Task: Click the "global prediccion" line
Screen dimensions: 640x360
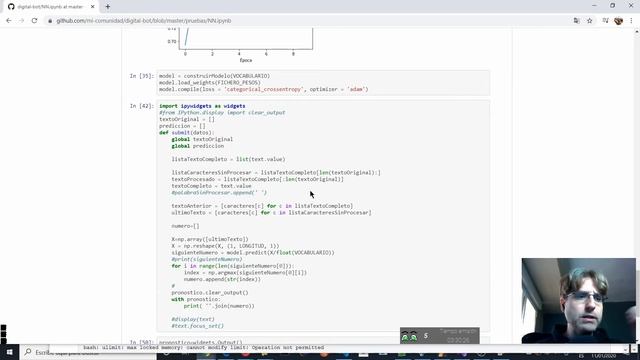Action: 198,146
